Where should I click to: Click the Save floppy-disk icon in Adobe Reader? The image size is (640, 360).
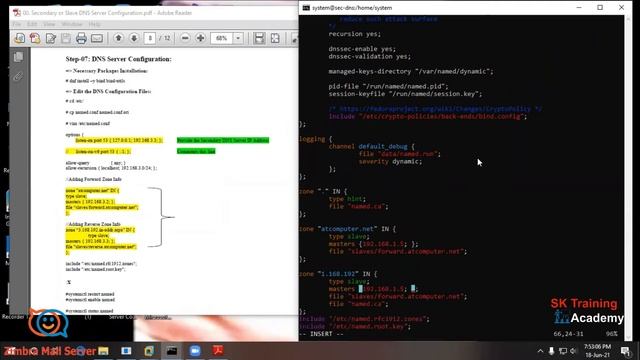tap(66, 38)
